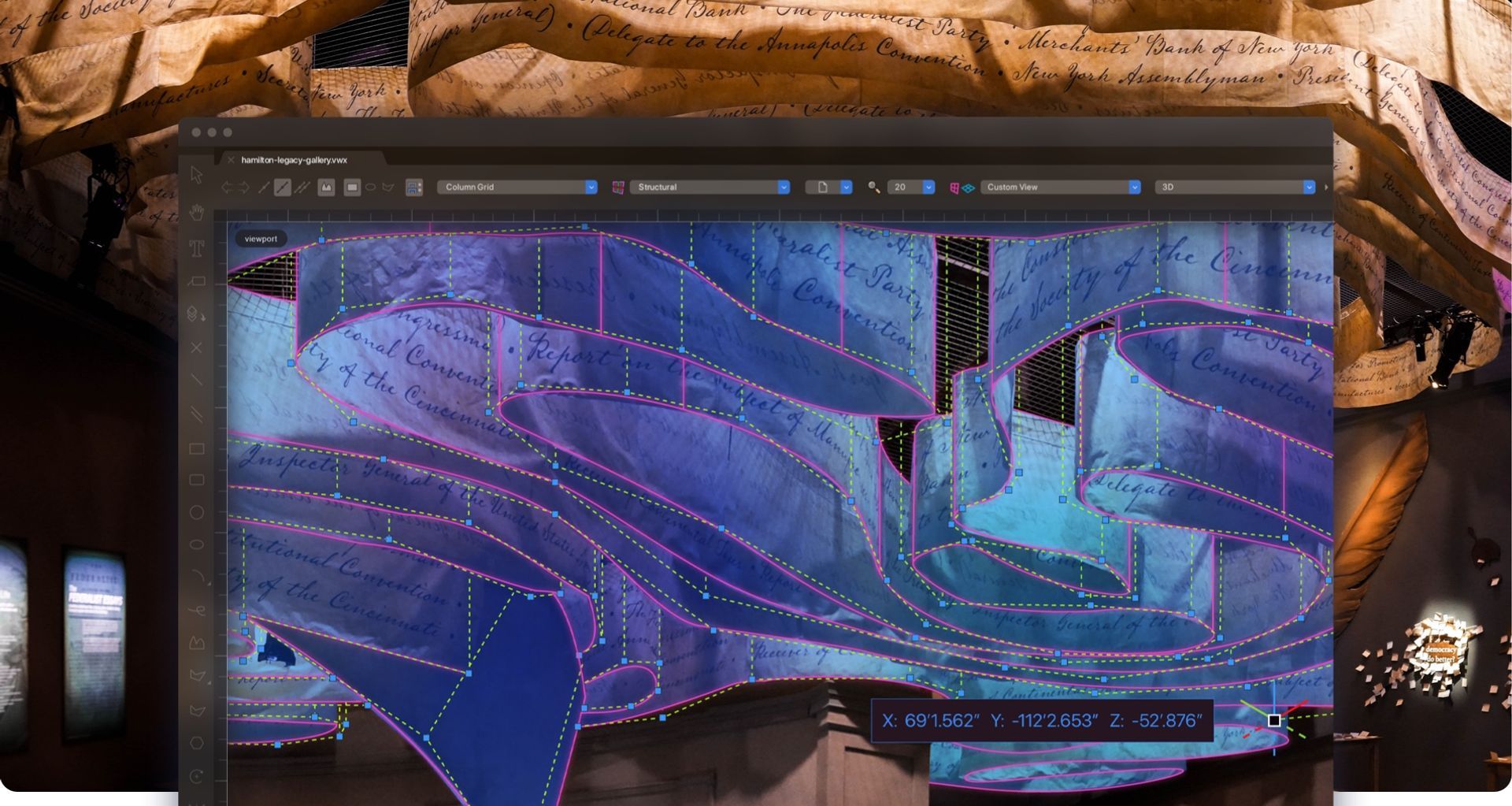Activate the Pan hand tool
This screenshot has height=806, width=1512.
click(x=197, y=211)
